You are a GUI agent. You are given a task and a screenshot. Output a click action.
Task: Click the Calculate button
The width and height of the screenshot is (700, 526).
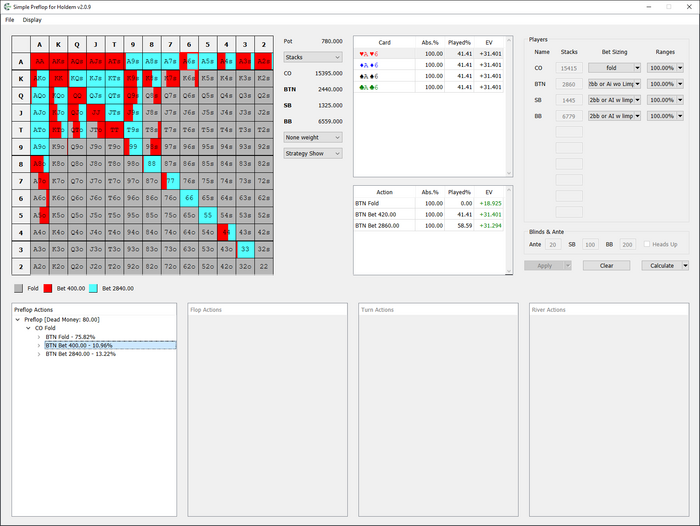(662, 266)
